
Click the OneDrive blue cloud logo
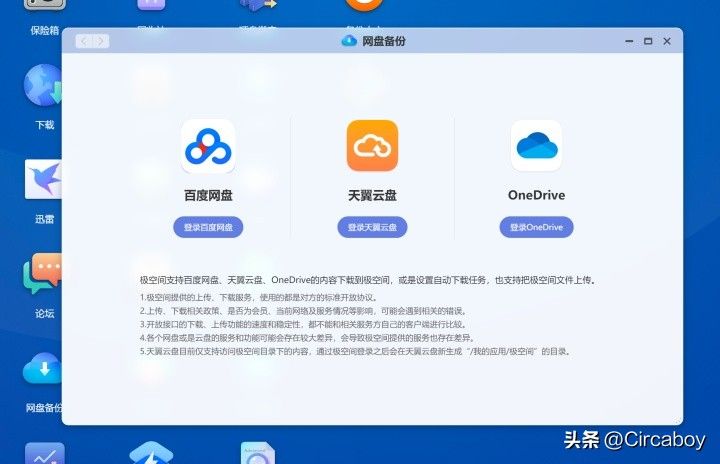(x=536, y=146)
